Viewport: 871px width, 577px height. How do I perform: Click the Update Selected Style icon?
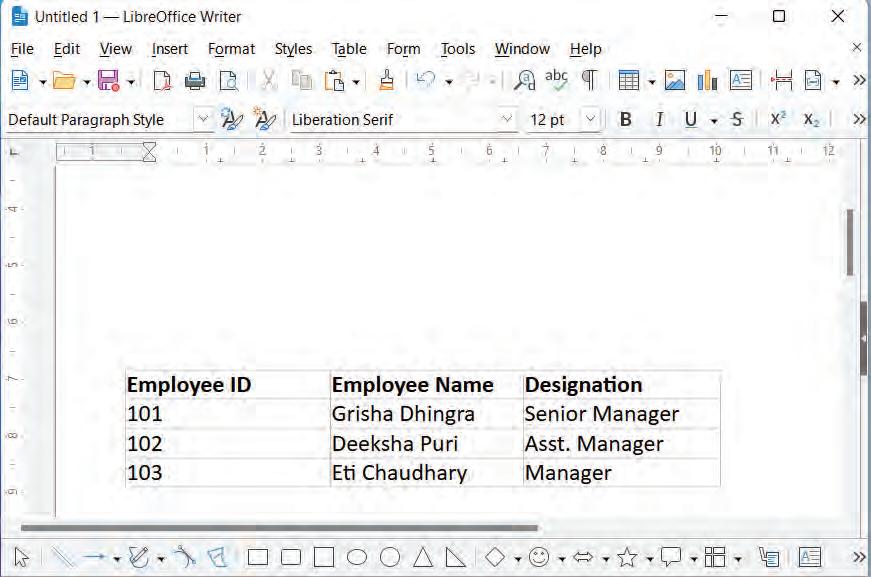pos(232,119)
